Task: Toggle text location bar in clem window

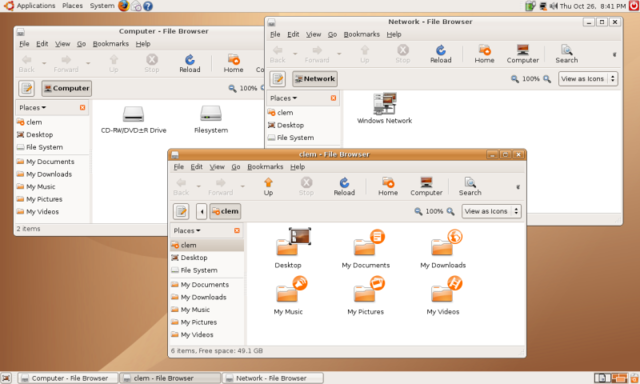Action: pos(181,211)
